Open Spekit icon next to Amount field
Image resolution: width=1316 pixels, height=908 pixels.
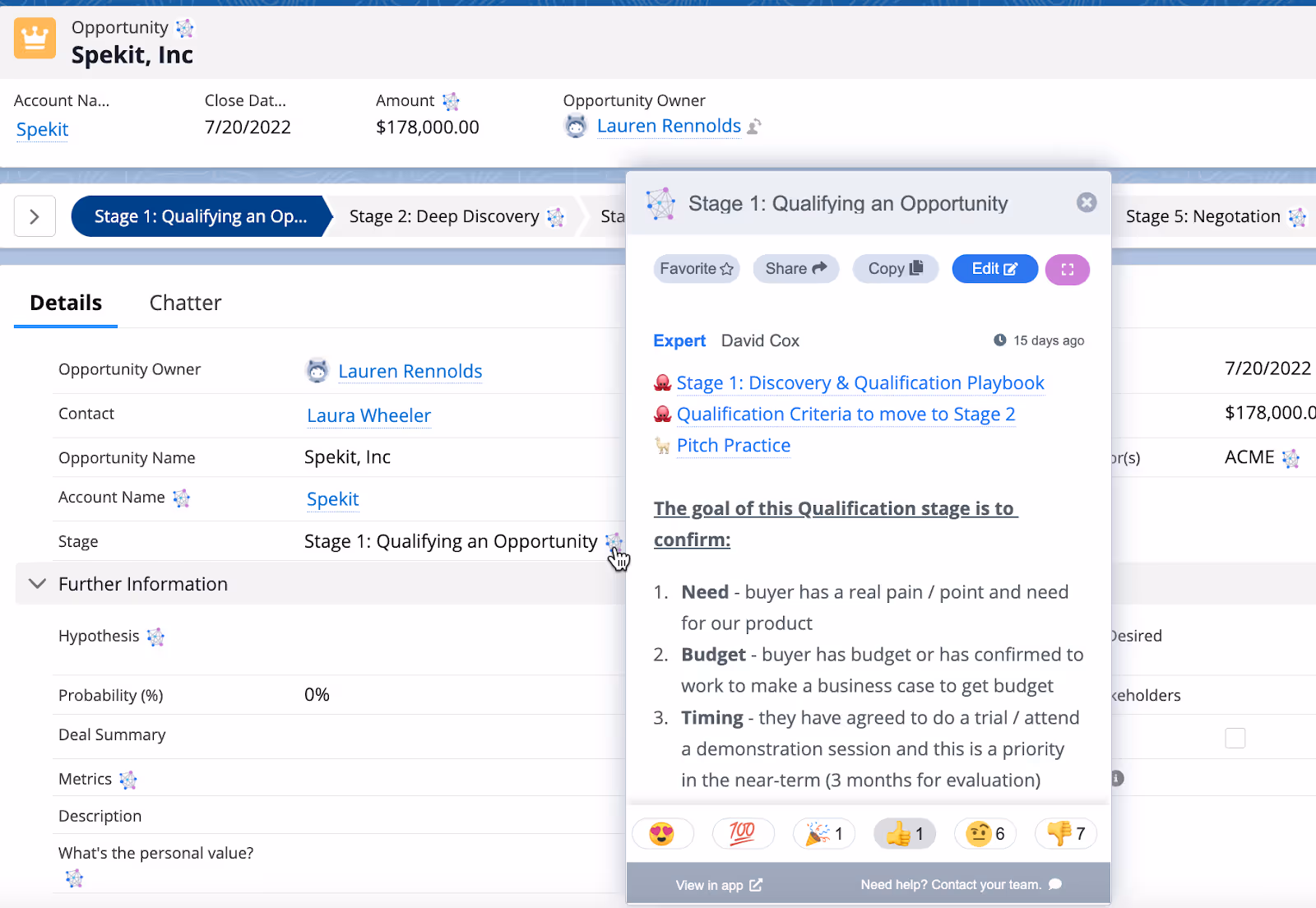[x=451, y=102]
